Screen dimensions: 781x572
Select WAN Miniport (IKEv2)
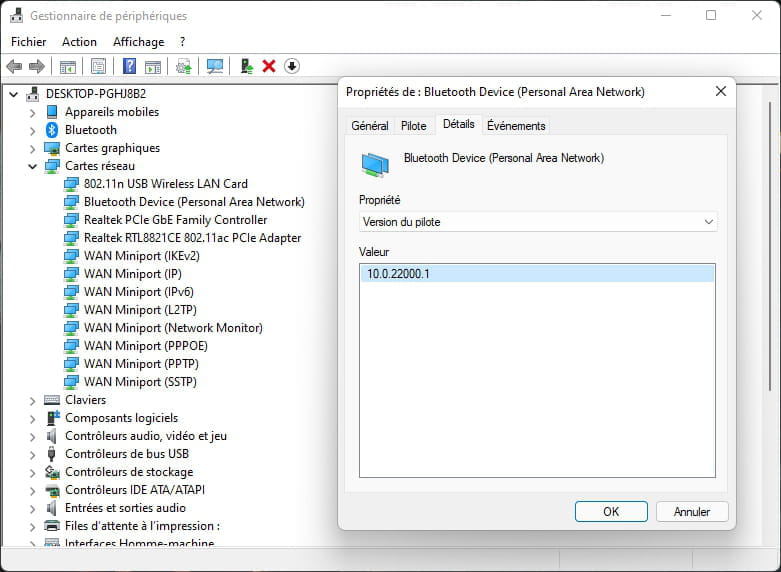(x=141, y=256)
